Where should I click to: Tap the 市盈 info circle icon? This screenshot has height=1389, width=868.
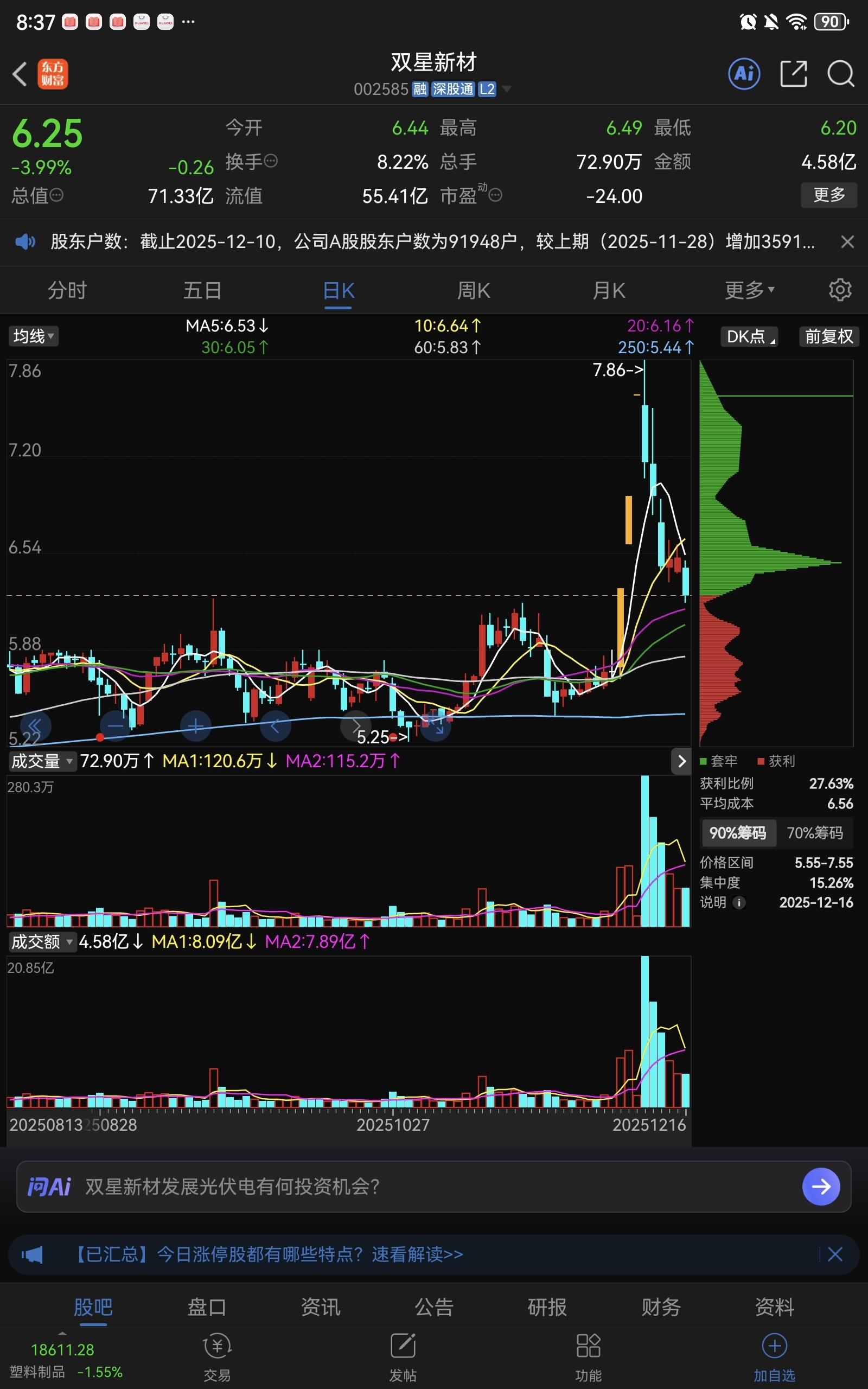(495, 196)
